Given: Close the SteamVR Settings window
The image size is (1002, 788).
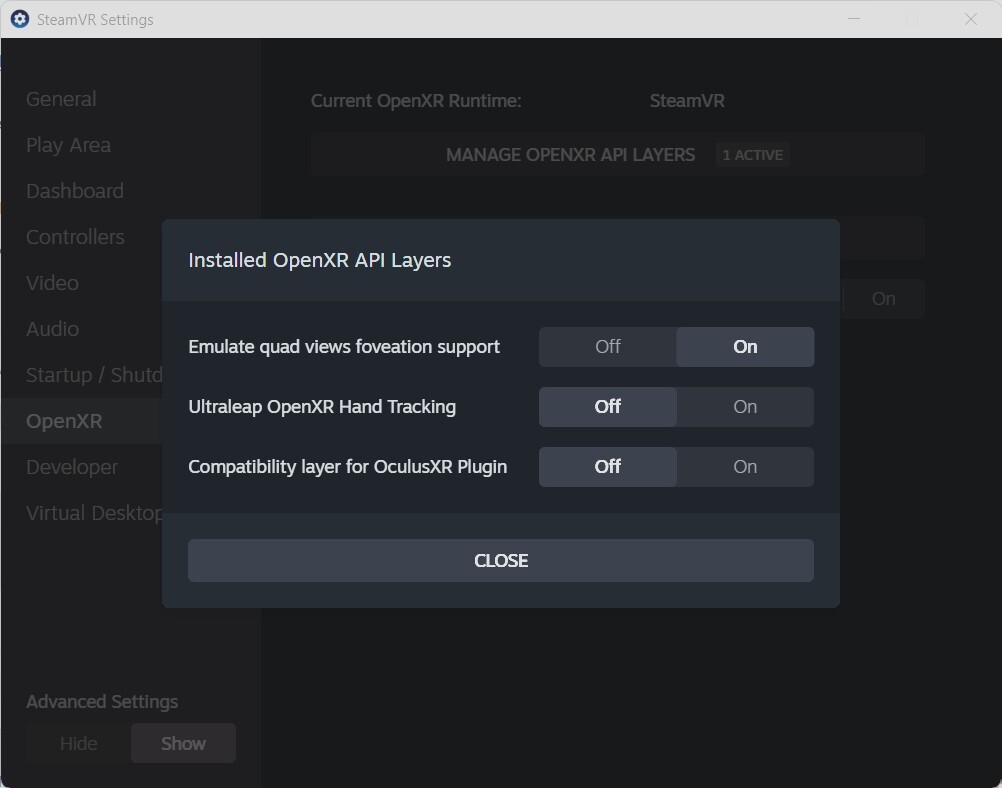Looking at the screenshot, I should (x=971, y=19).
